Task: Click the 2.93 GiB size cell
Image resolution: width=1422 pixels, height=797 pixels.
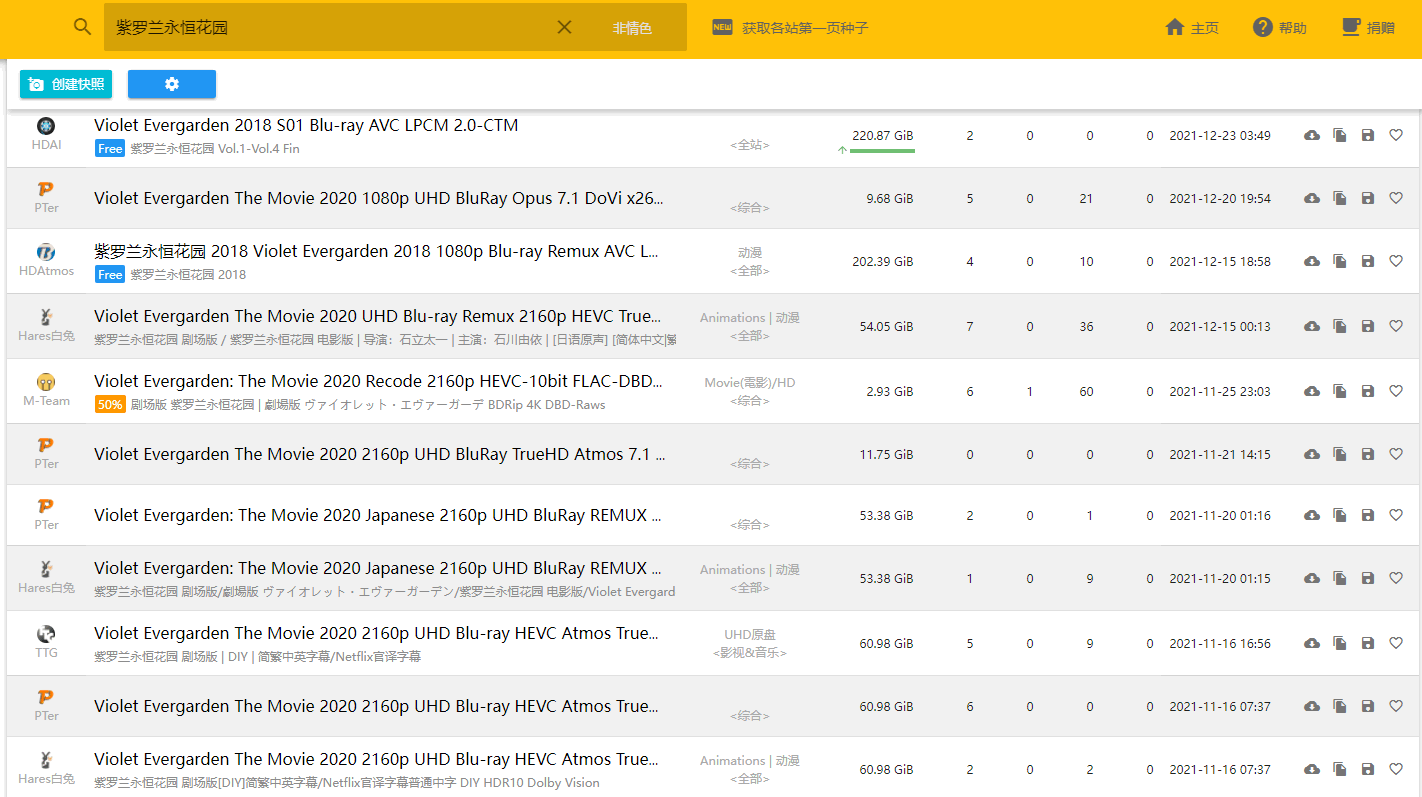Action: pyautogui.click(x=889, y=391)
